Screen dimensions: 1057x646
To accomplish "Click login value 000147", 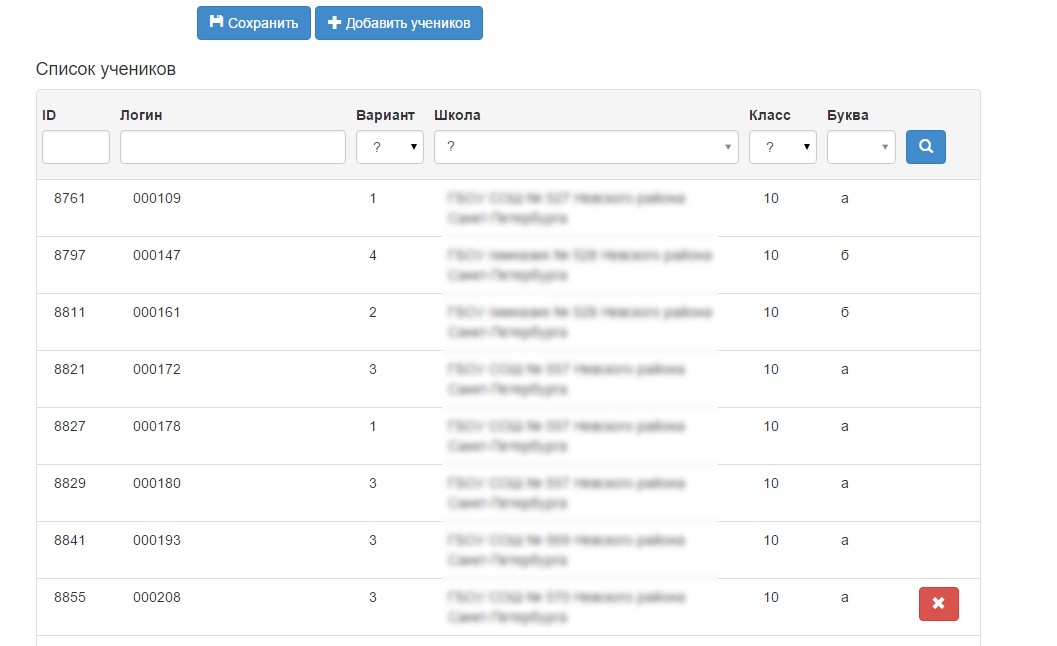I will point(156,256).
